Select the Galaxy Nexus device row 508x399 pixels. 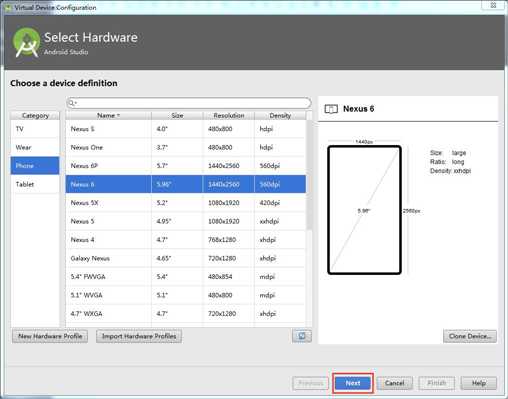[186, 258]
